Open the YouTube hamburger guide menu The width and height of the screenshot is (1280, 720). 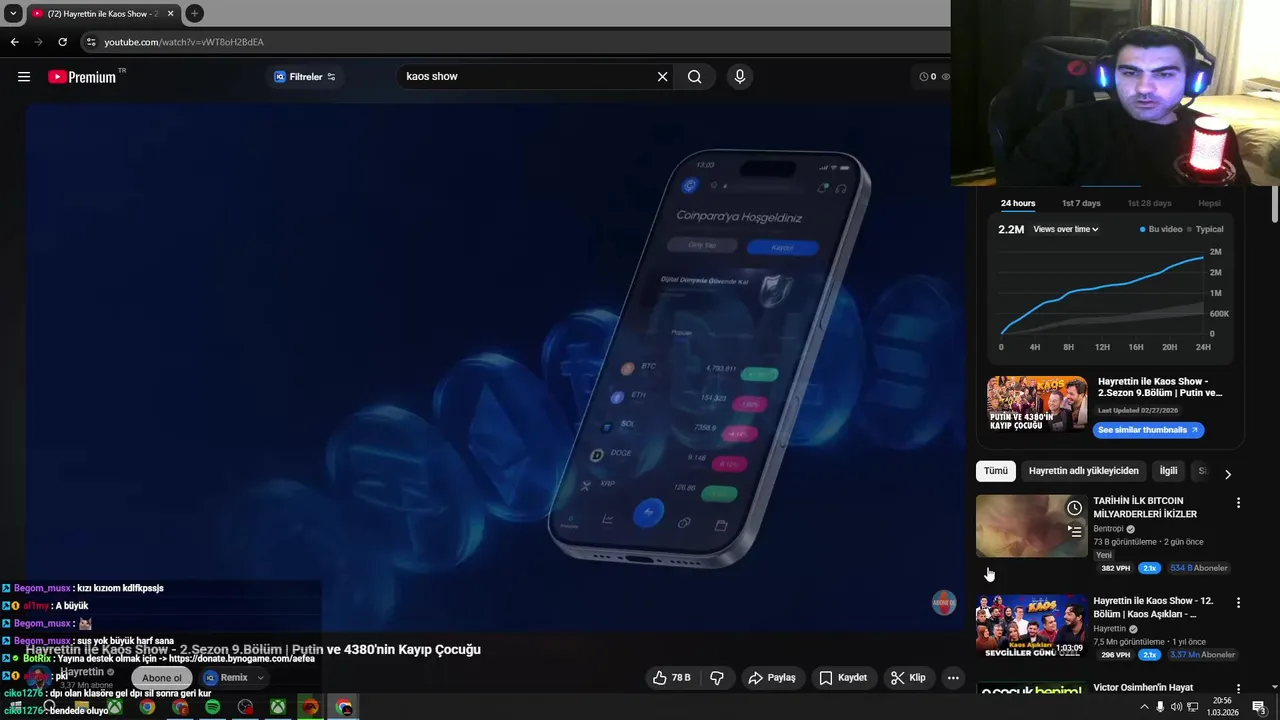24,77
